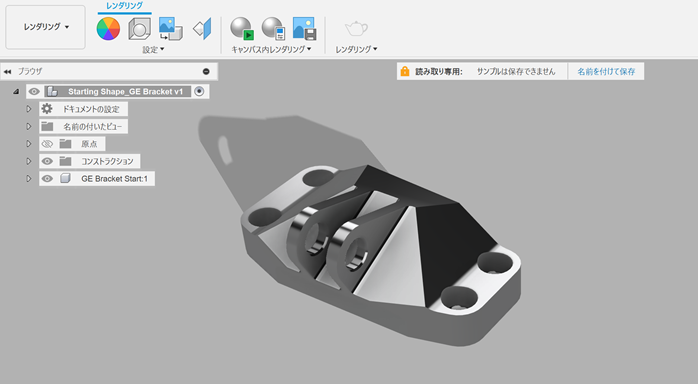
Task: Click the folder icon of 名前の付いたビュー
Action: point(47,126)
